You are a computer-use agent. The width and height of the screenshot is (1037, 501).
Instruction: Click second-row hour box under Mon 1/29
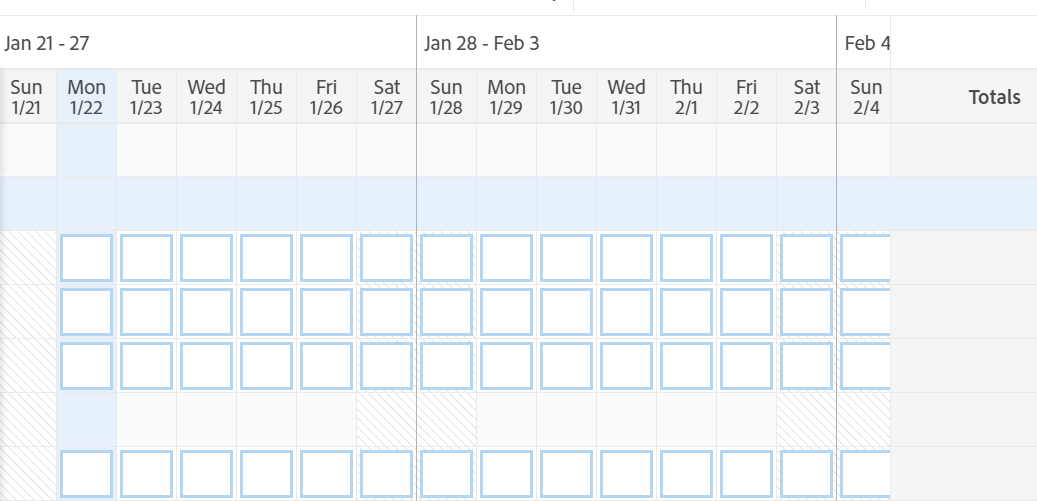(507, 312)
